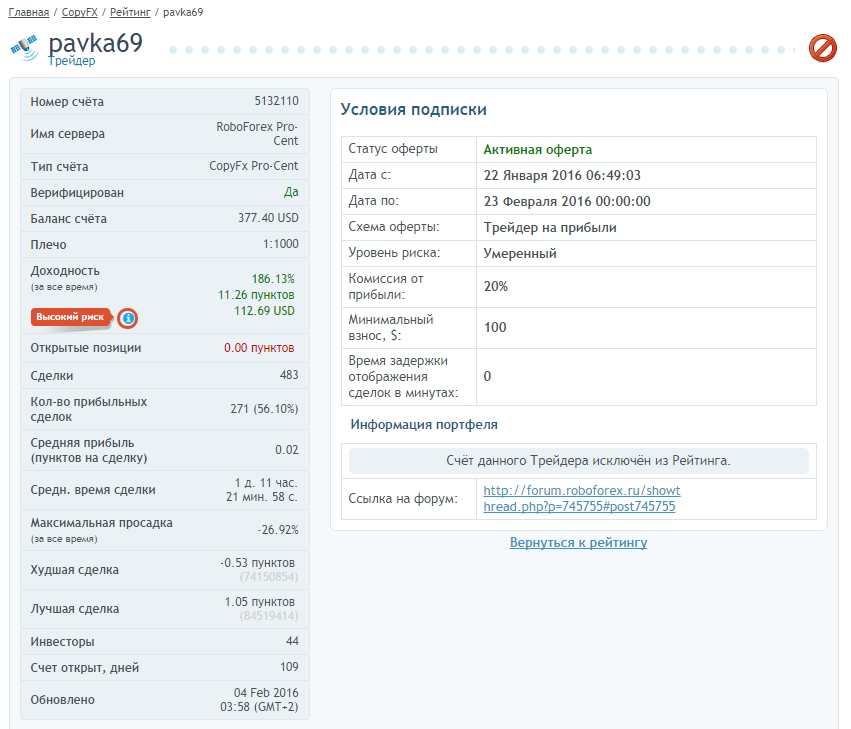Click the RoboForex Pro-Cent server name

(257, 134)
